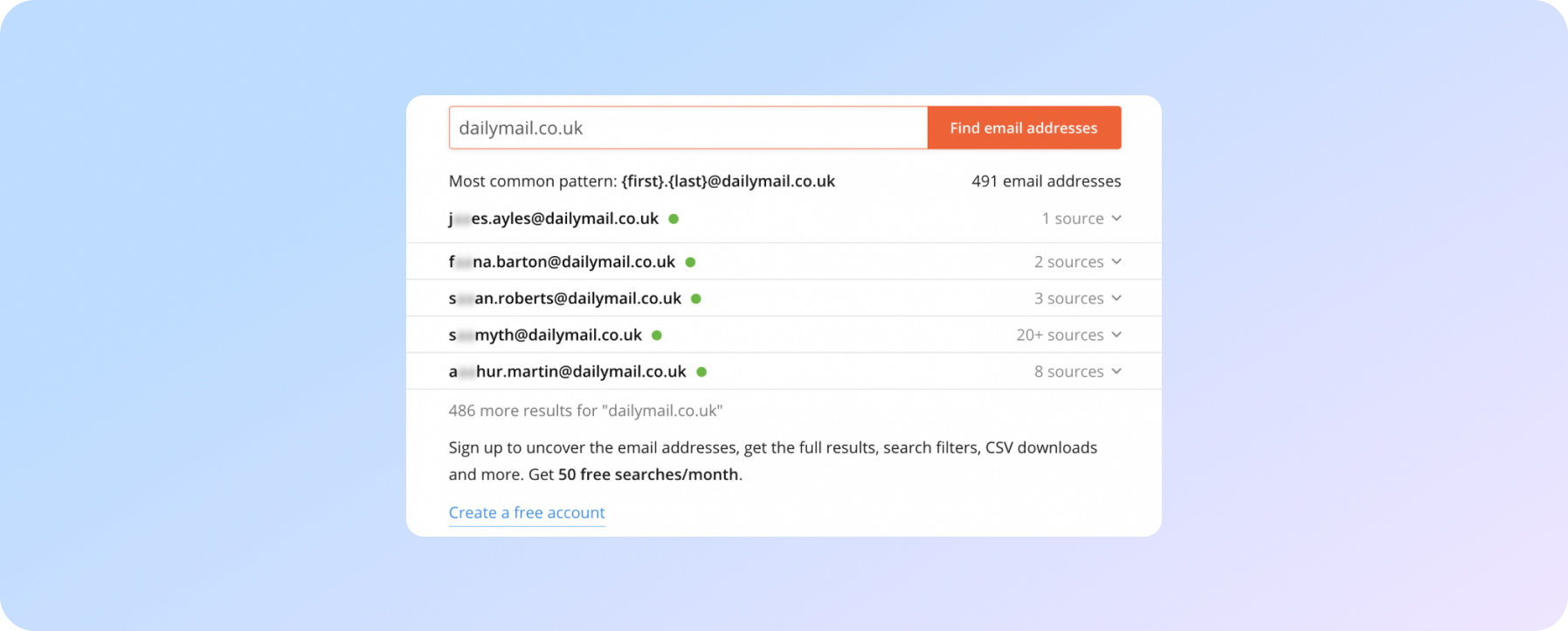1568x631 pixels.
Task: Expand 8 sources chevron for martin email
Action: pyautogui.click(x=1116, y=372)
